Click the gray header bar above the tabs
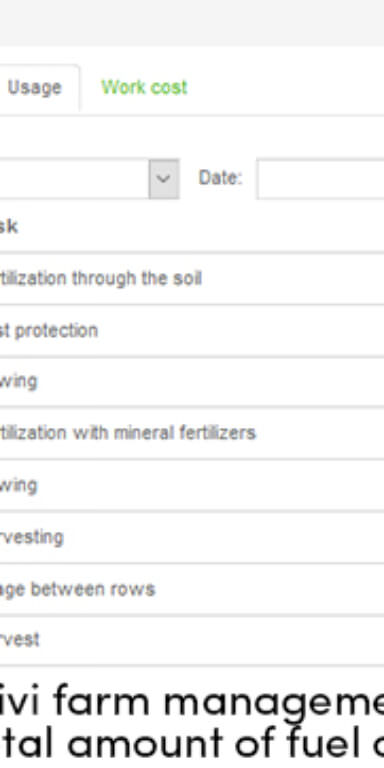384x768 pixels. (192, 23)
